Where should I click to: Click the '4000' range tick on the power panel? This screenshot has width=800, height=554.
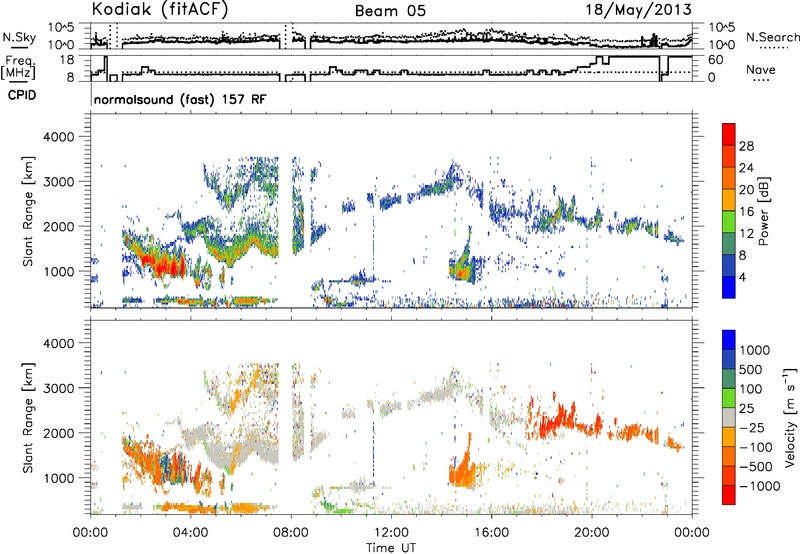click(x=59, y=137)
